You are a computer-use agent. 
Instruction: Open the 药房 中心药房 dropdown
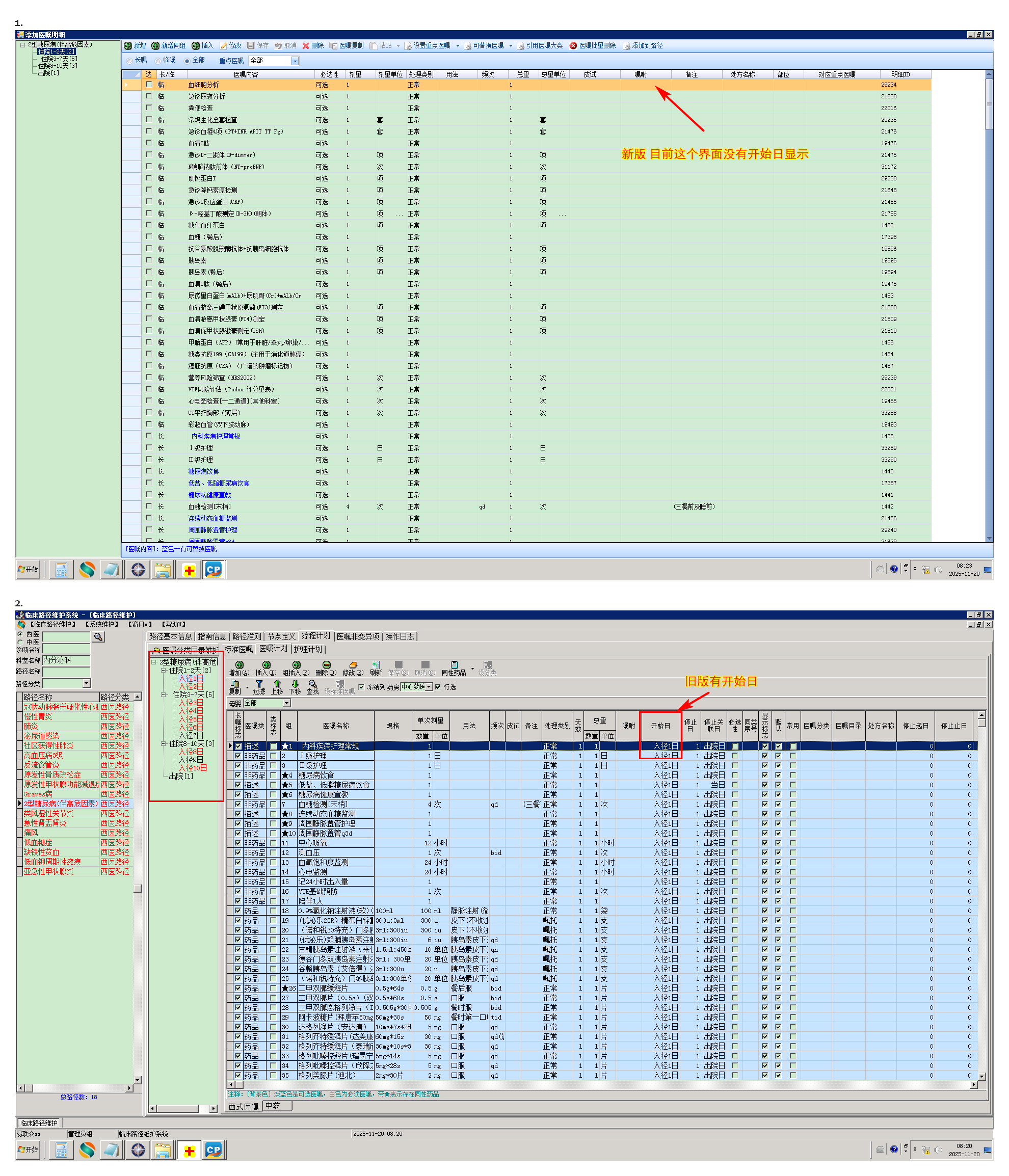tap(430, 687)
